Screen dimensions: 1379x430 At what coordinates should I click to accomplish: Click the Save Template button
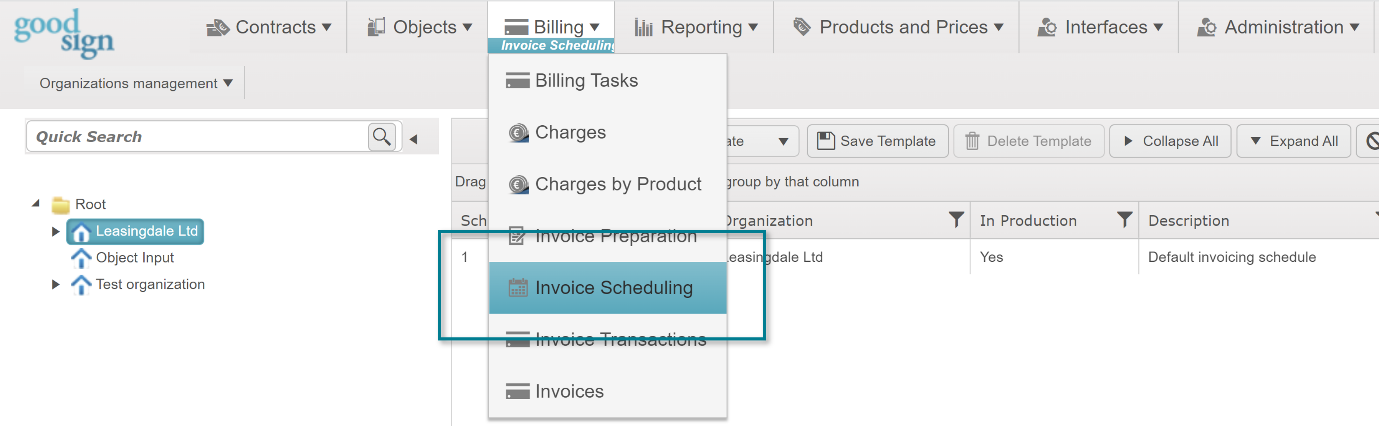tap(876, 141)
